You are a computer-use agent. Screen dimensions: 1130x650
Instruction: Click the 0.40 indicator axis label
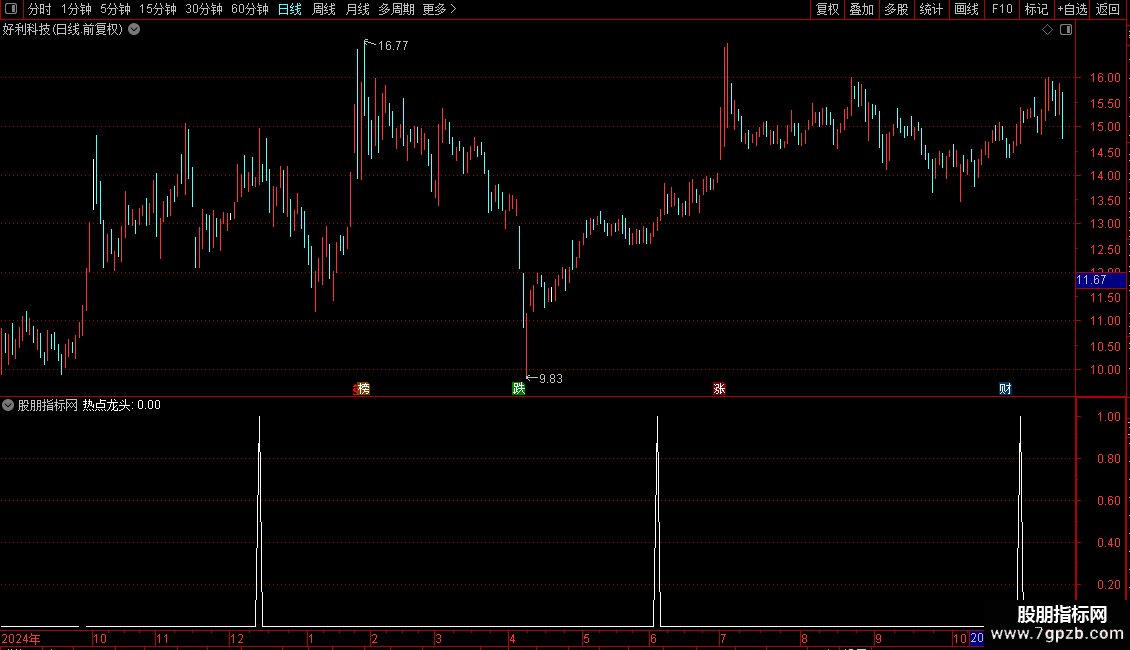[1108, 542]
